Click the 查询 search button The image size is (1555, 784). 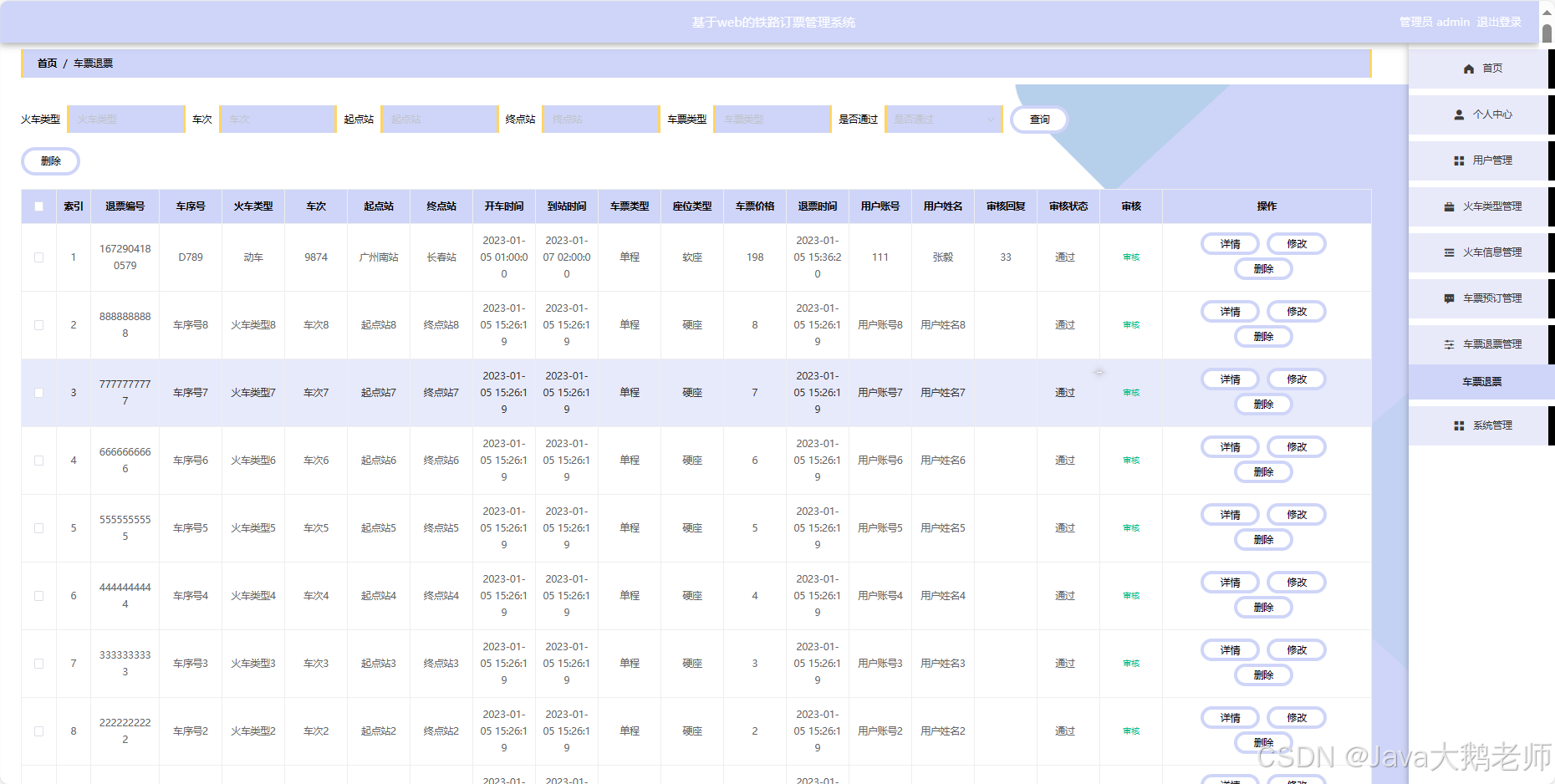[x=1039, y=120]
